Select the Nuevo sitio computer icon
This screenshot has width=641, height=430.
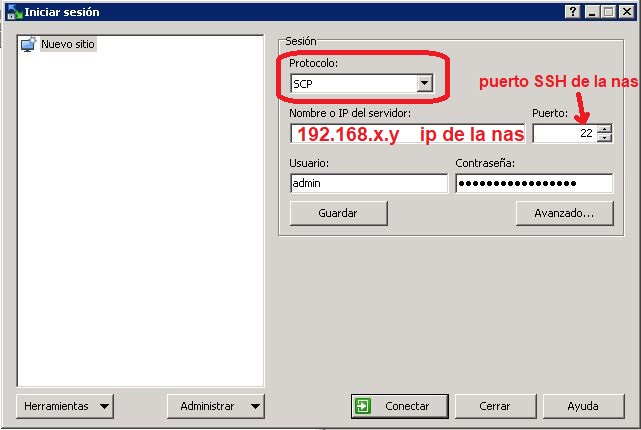pyautogui.click(x=28, y=44)
